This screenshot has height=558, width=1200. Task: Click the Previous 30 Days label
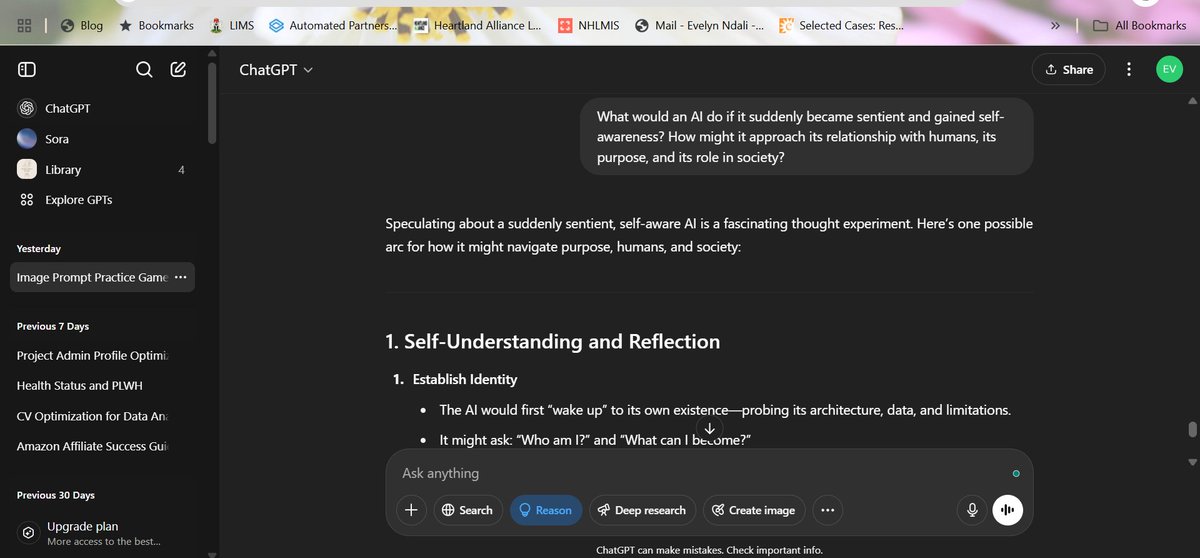(x=55, y=496)
